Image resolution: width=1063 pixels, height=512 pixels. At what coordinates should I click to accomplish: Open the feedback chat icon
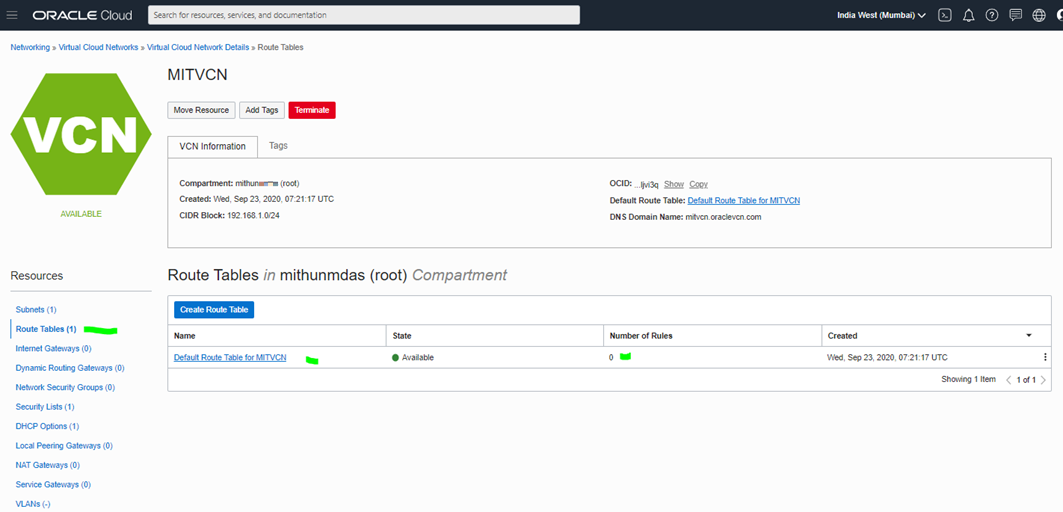click(1016, 15)
